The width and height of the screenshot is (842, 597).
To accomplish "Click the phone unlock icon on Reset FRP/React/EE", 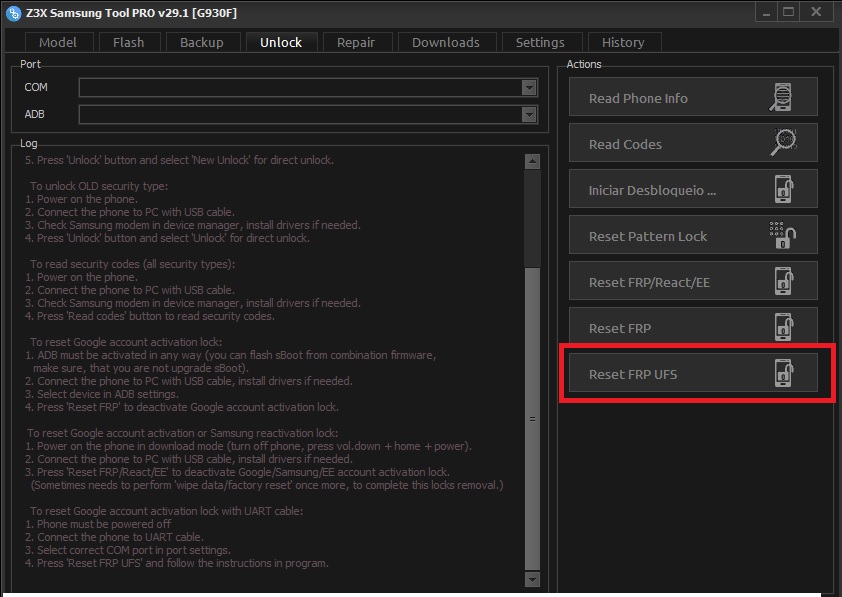I will (784, 281).
